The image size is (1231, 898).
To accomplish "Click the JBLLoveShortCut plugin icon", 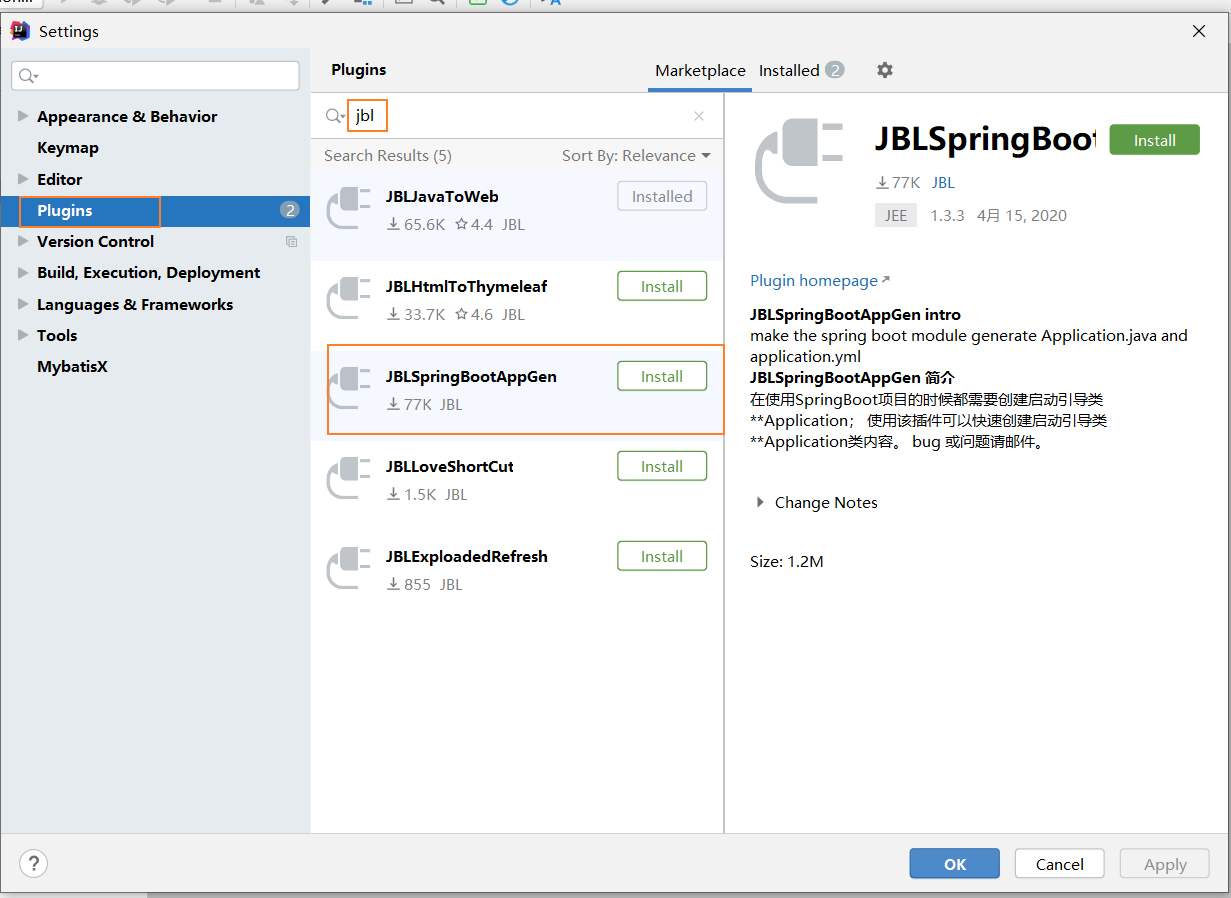I will tap(349, 478).
